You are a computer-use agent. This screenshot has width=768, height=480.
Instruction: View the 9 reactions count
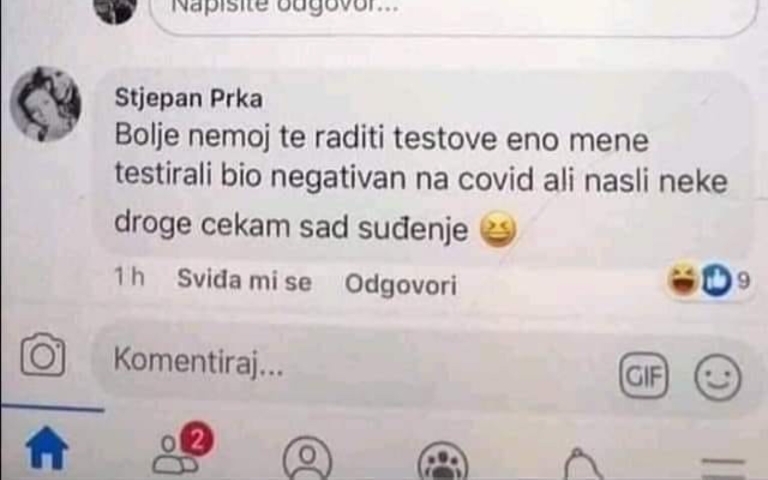click(x=743, y=281)
